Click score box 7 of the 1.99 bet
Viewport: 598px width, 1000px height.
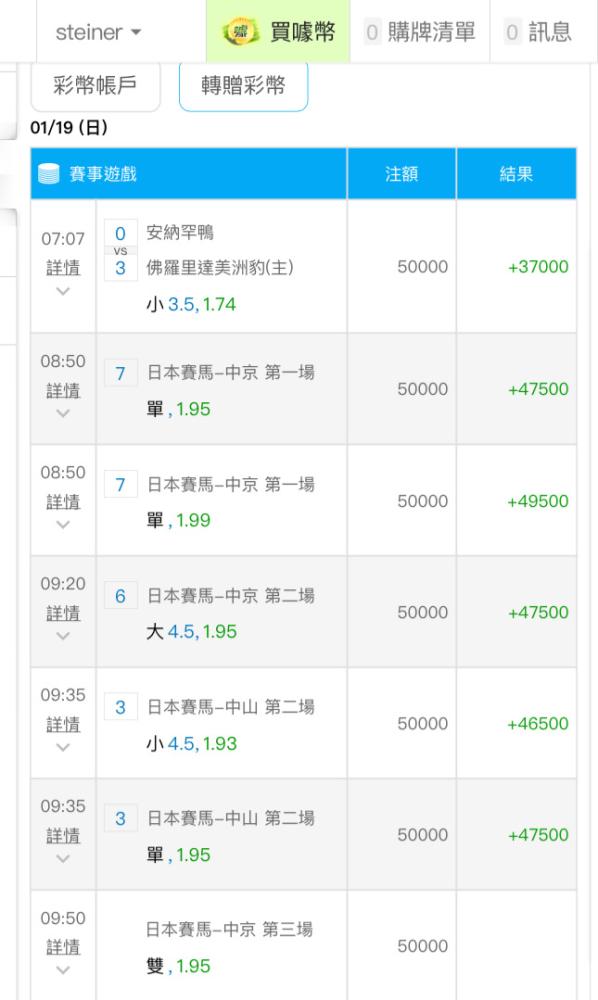tap(120, 485)
